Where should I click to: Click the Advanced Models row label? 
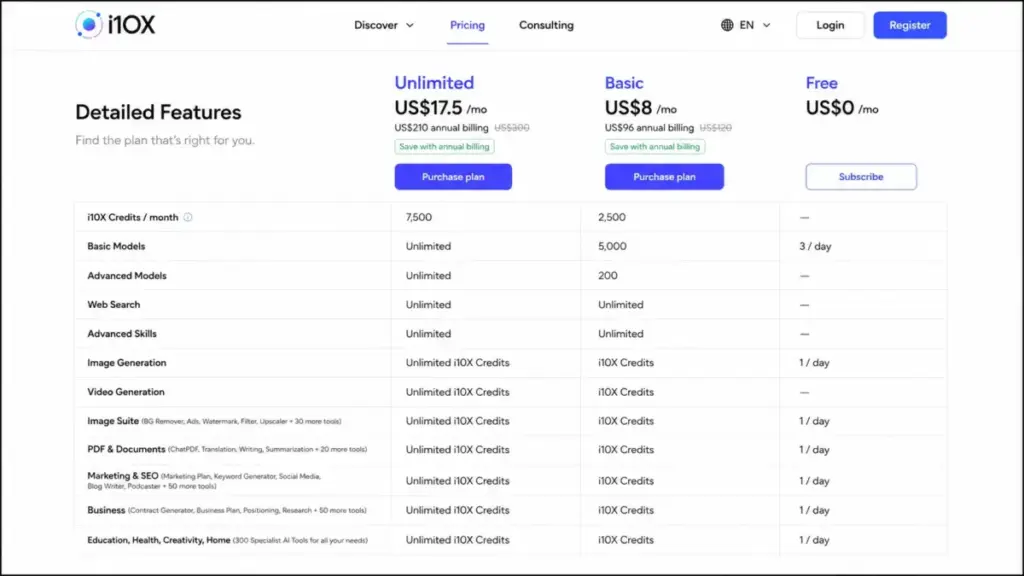coord(127,276)
